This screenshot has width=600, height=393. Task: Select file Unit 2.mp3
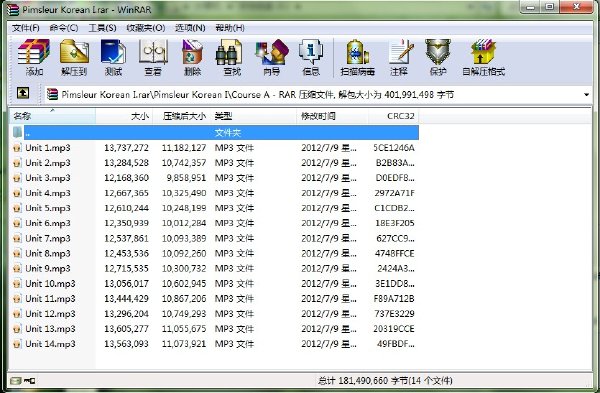(x=48, y=163)
